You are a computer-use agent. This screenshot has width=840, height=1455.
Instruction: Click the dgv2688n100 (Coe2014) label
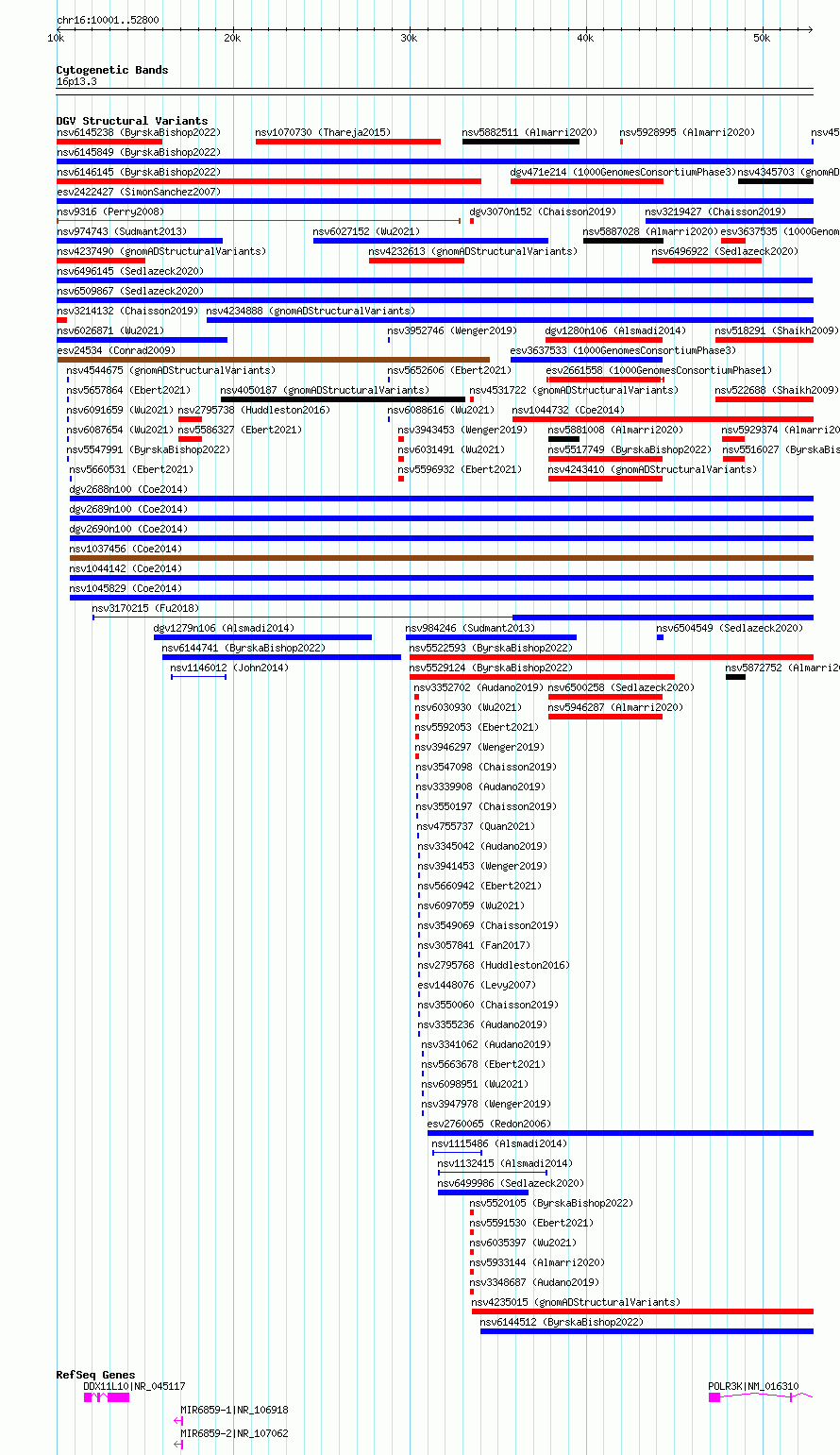(128, 490)
